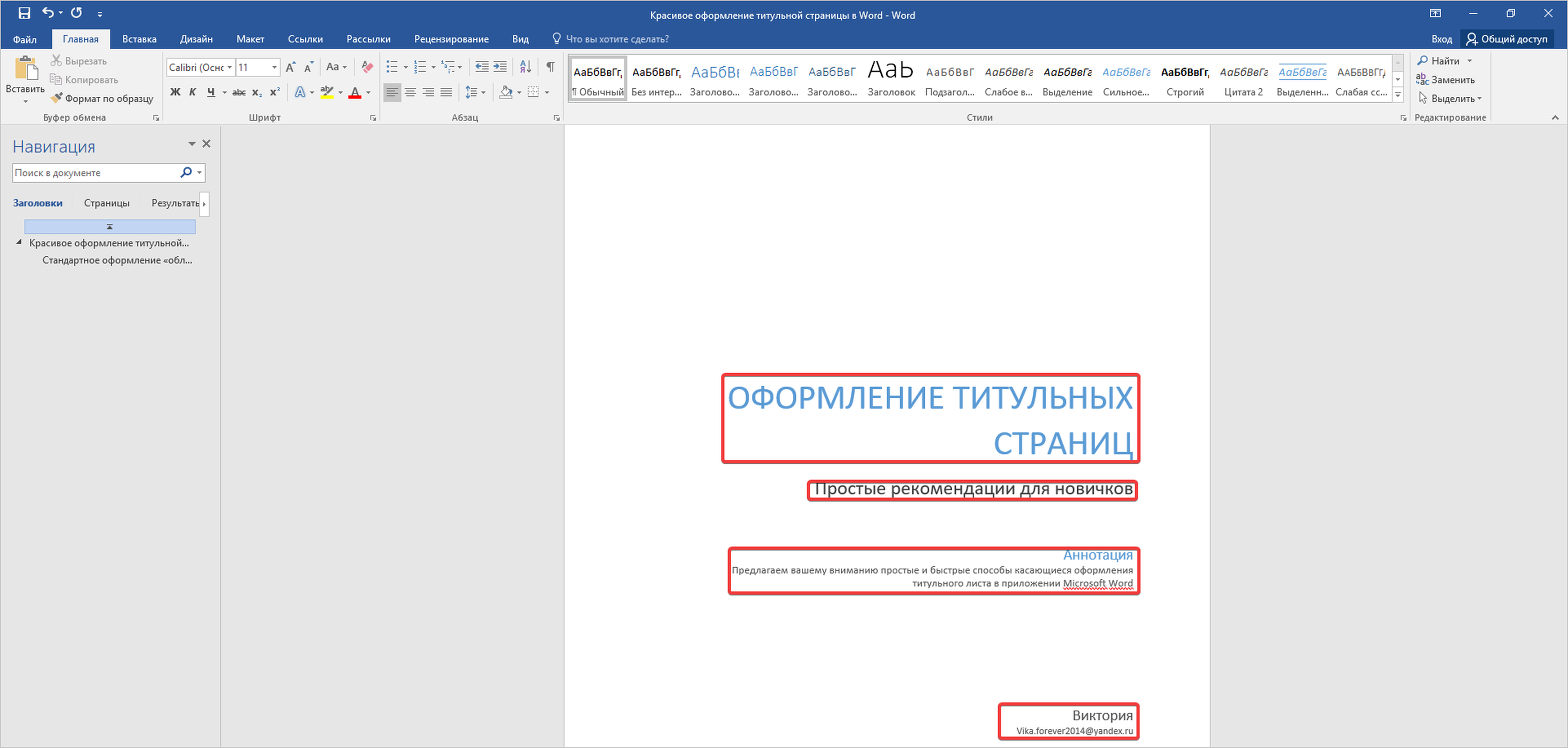Click the Format Painter brush icon

coord(57,98)
